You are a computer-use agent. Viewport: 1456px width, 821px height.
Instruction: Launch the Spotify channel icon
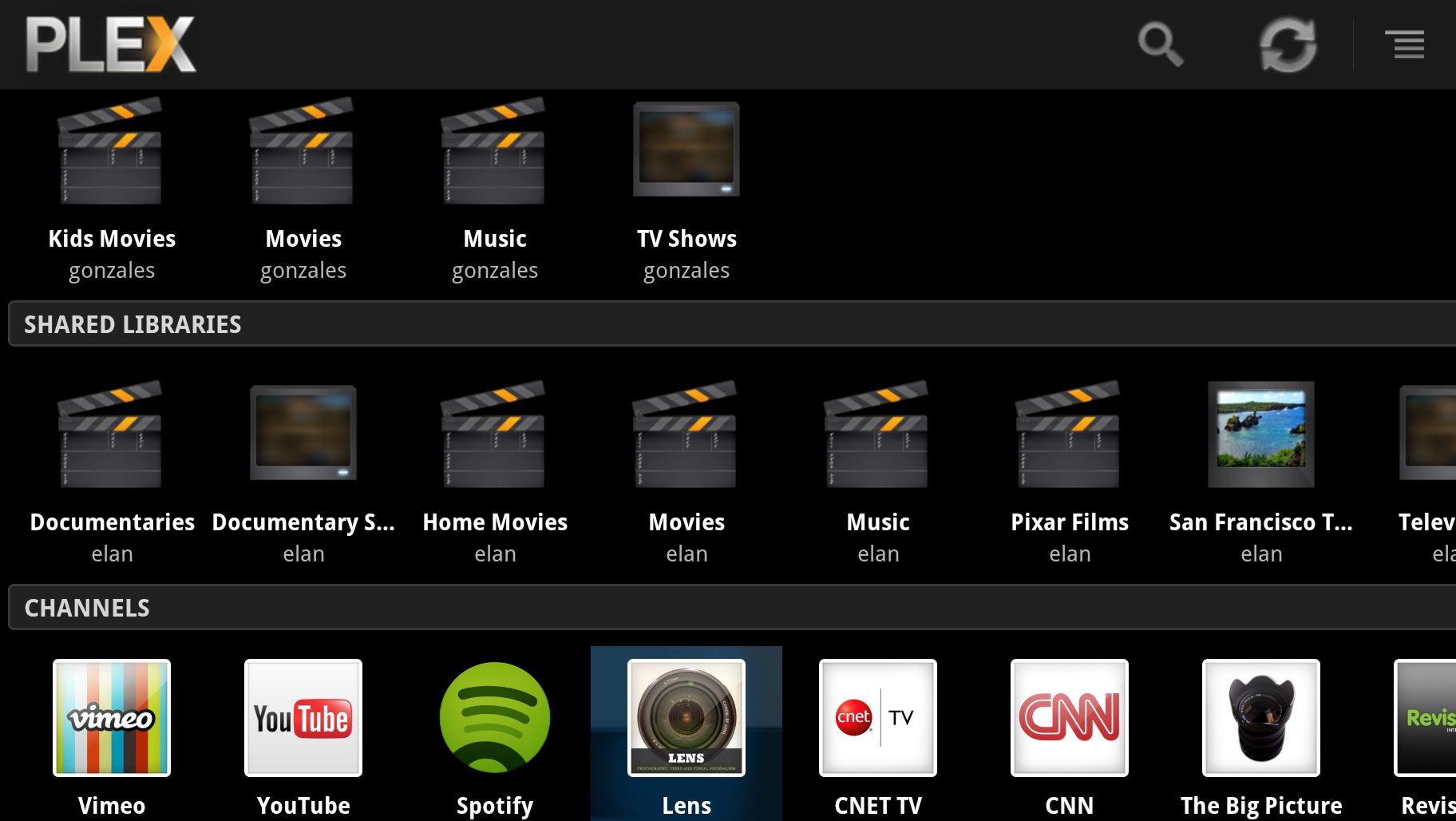pyautogui.click(x=495, y=718)
